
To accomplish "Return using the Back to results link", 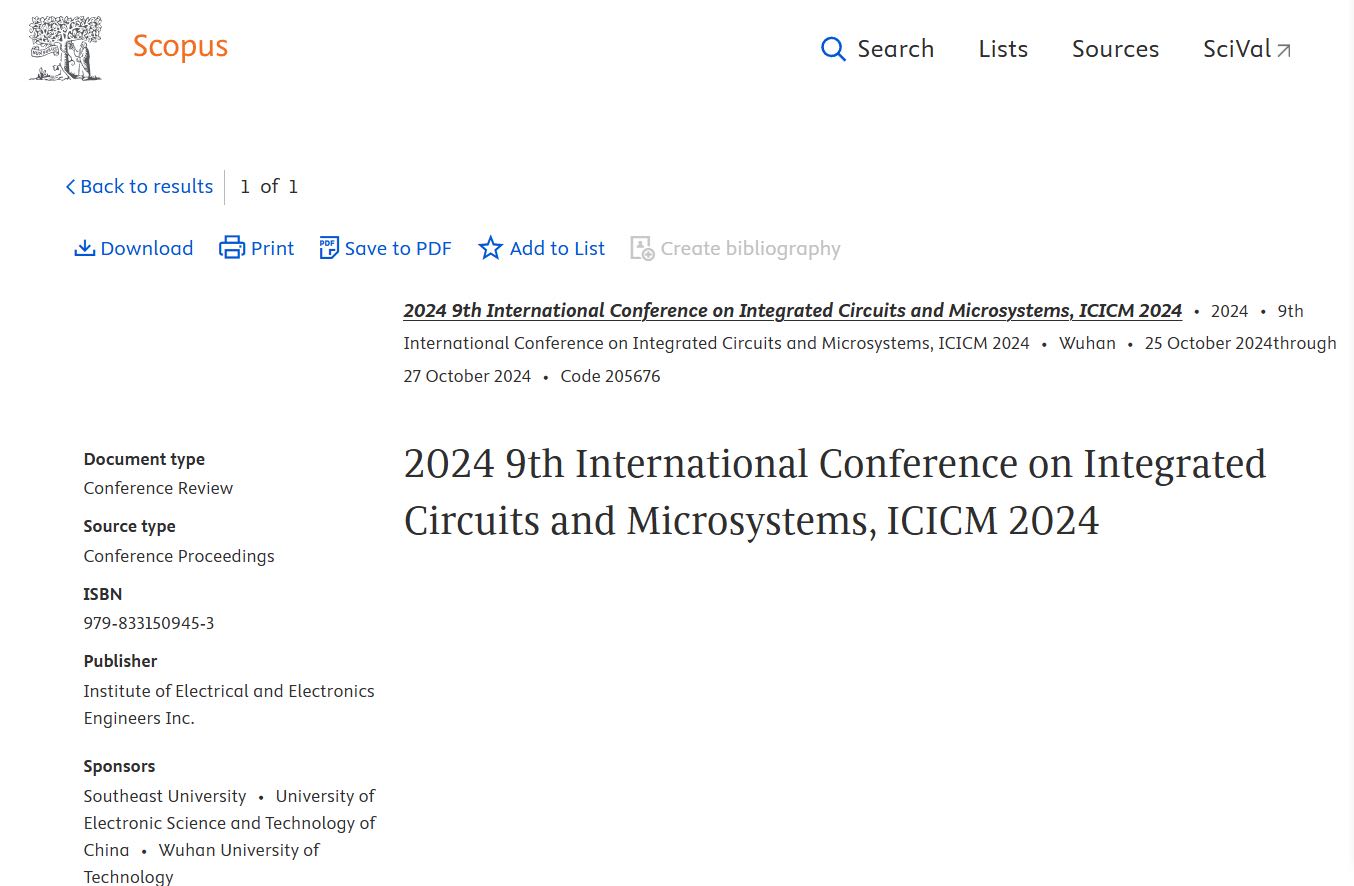I will pyautogui.click(x=146, y=187).
